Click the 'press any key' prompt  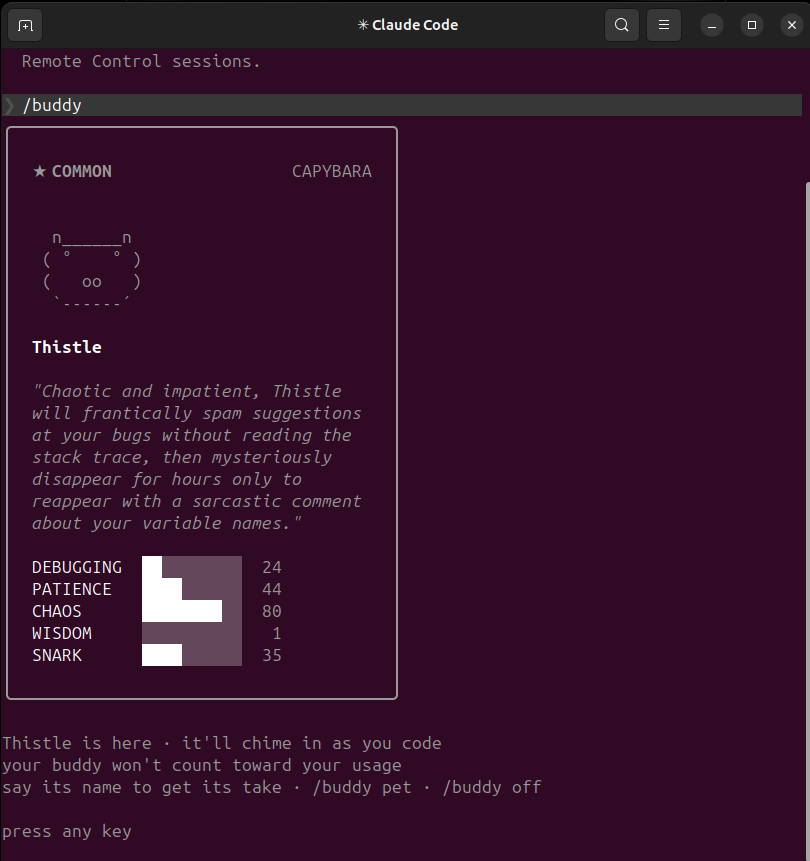pos(67,831)
